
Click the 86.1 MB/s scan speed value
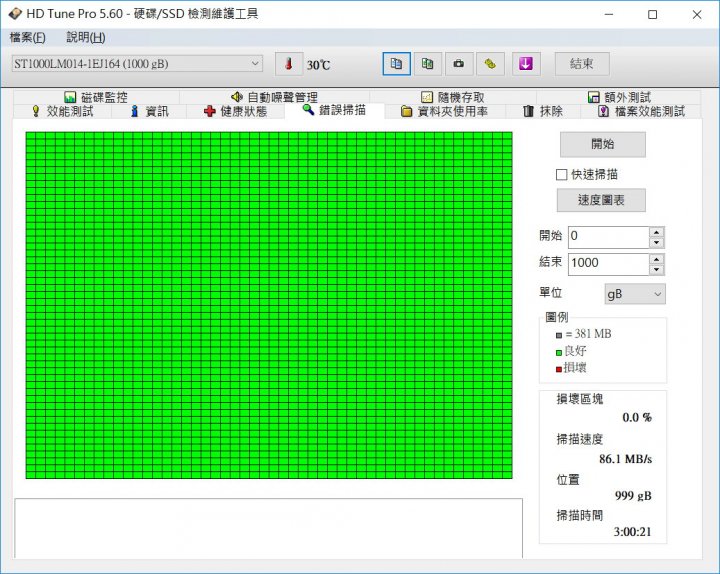pyautogui.click(x=625, y=459)
